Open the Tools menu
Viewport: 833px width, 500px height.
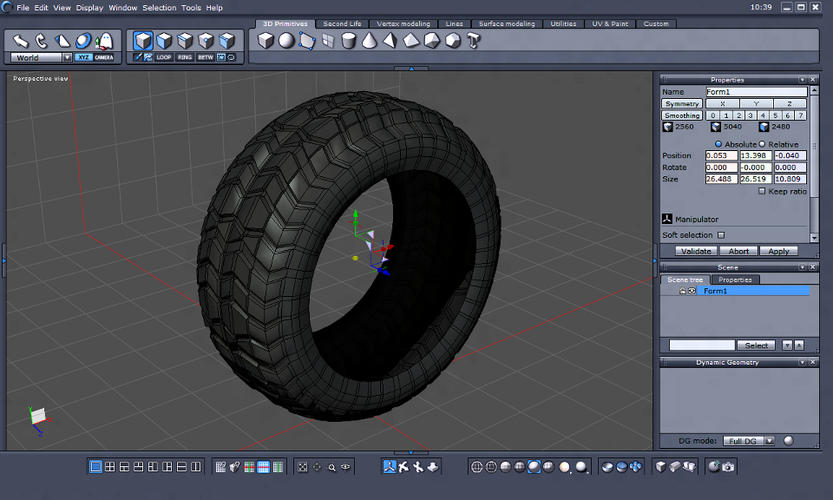[x=191, y=8]
